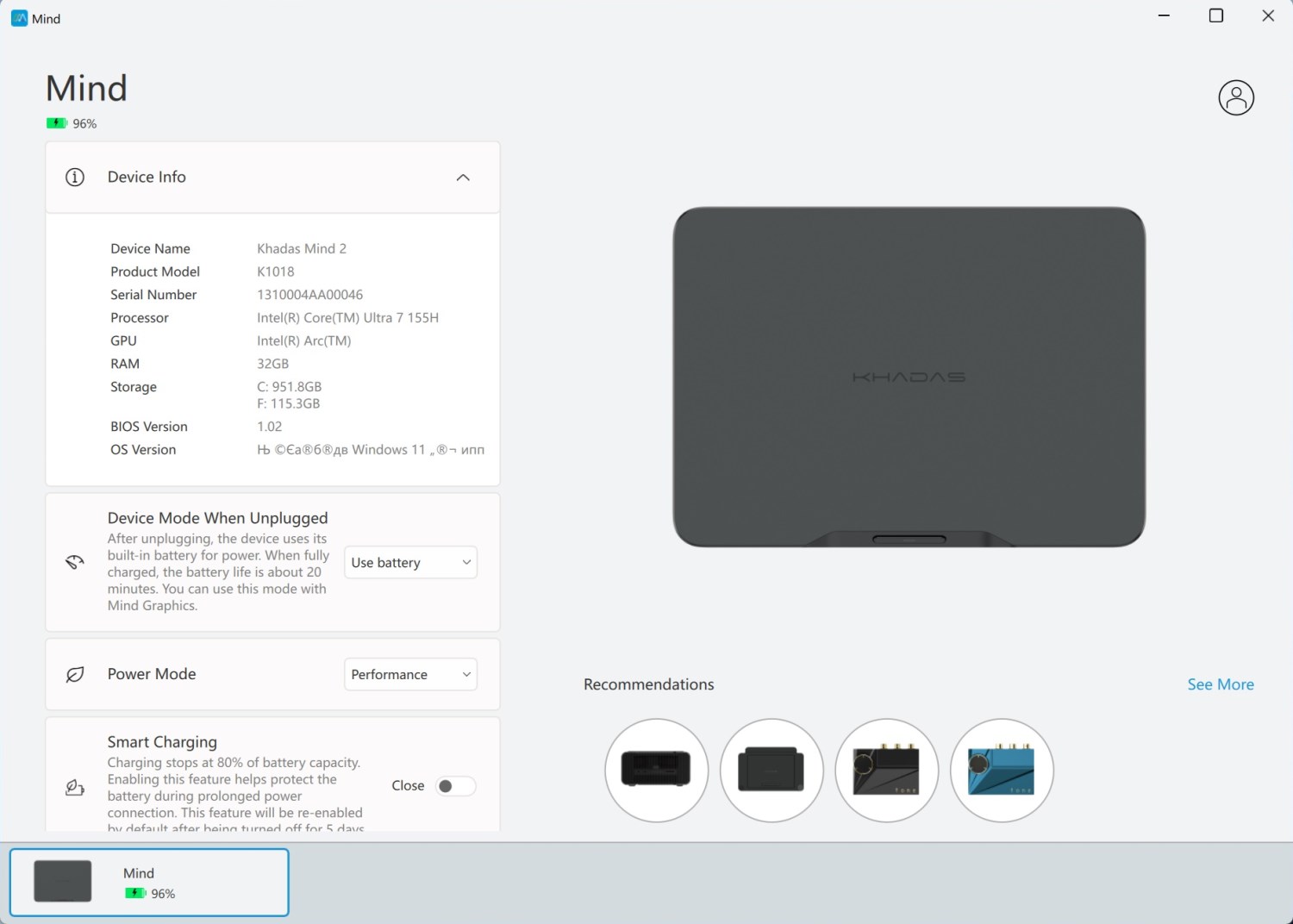Click the BIOS Version label
Screen dimensions: 1293x924
(x=149, y=427)
